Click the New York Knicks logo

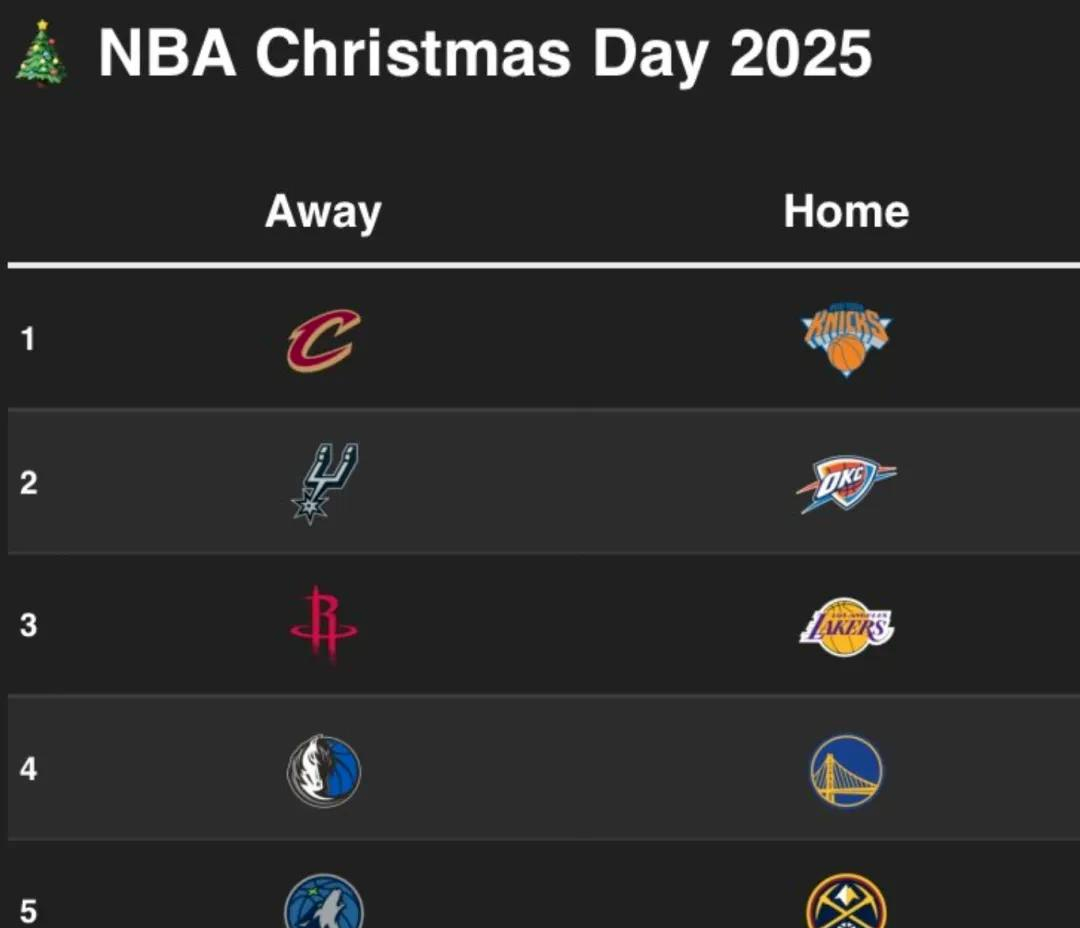point(847,340)
